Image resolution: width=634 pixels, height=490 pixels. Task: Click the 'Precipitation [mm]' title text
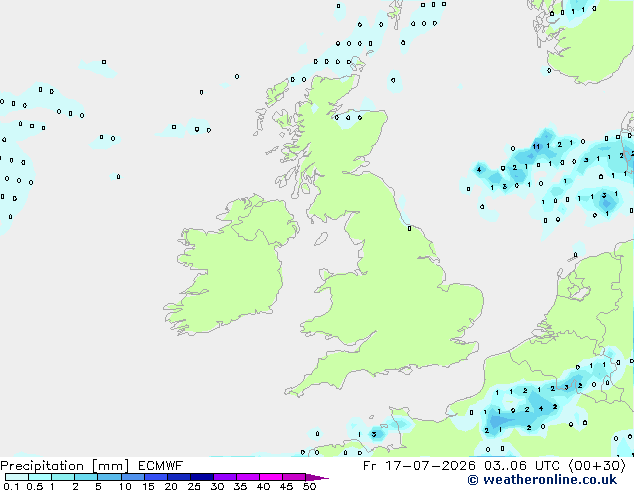point(64,466)
